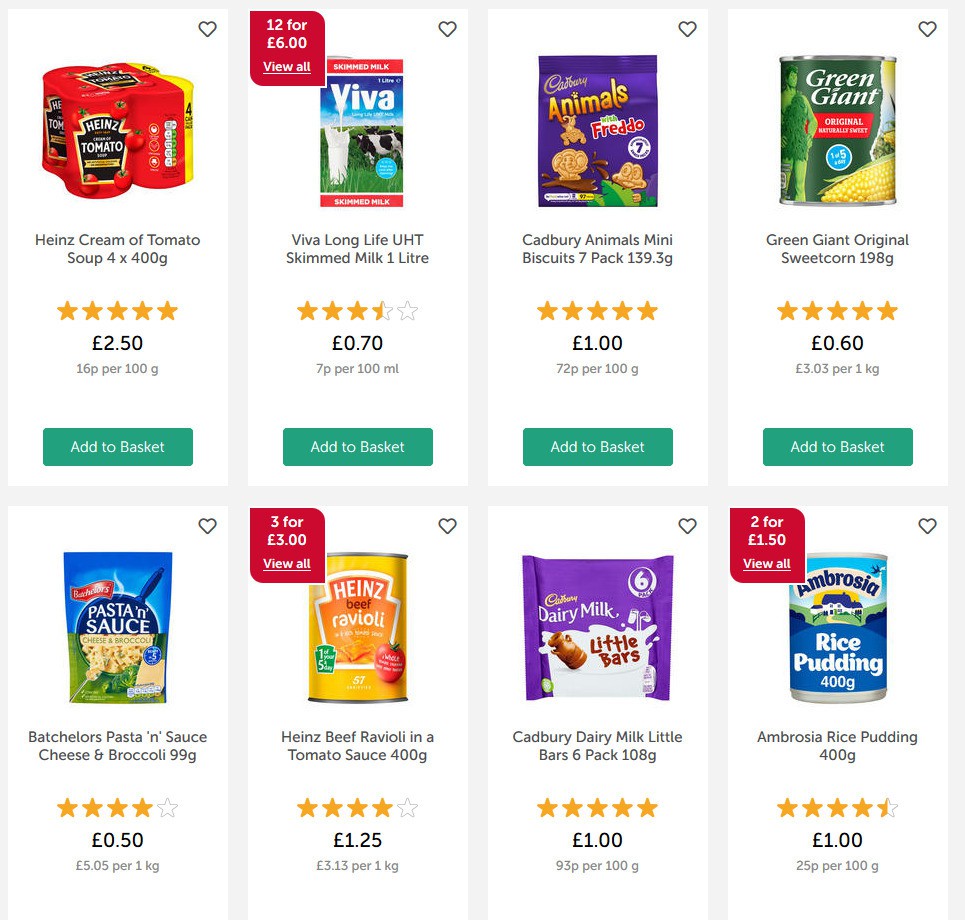
Task: Click the star rating under Viva Skimmed Milk
Action: [357, 310]
